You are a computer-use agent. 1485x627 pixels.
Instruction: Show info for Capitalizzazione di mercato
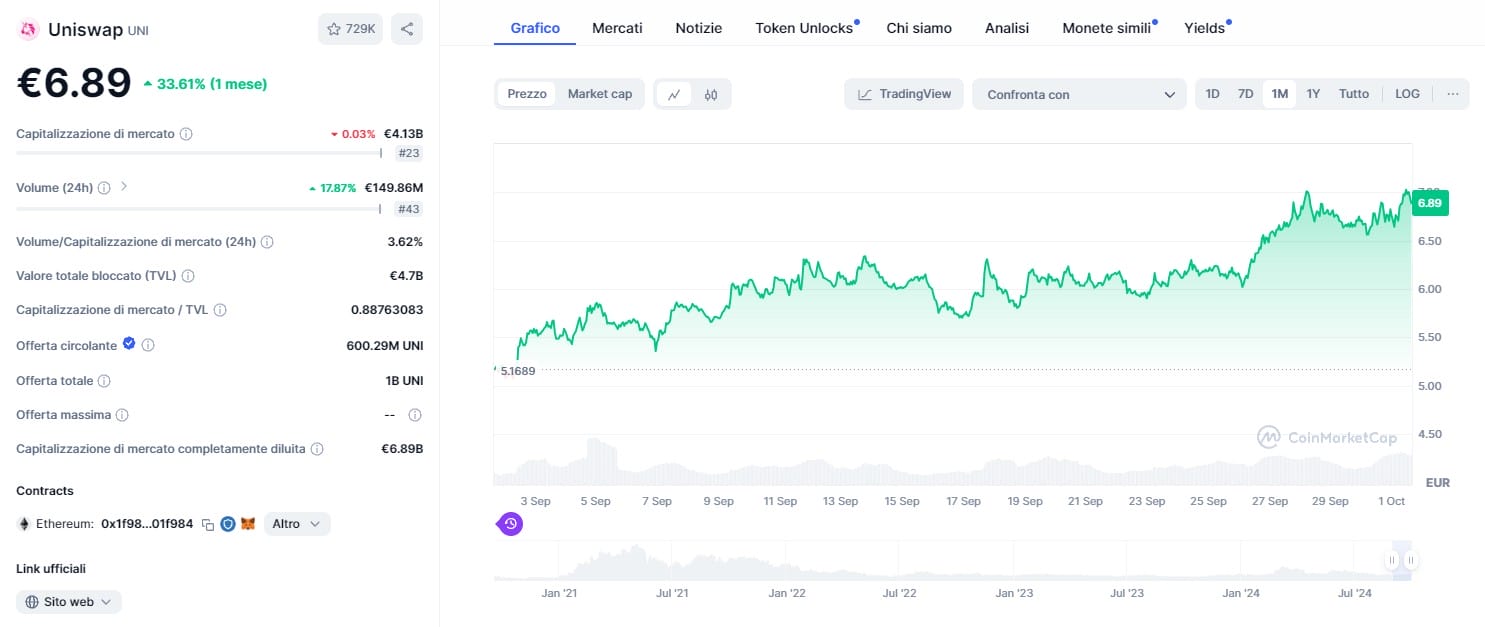pos(186,134)
